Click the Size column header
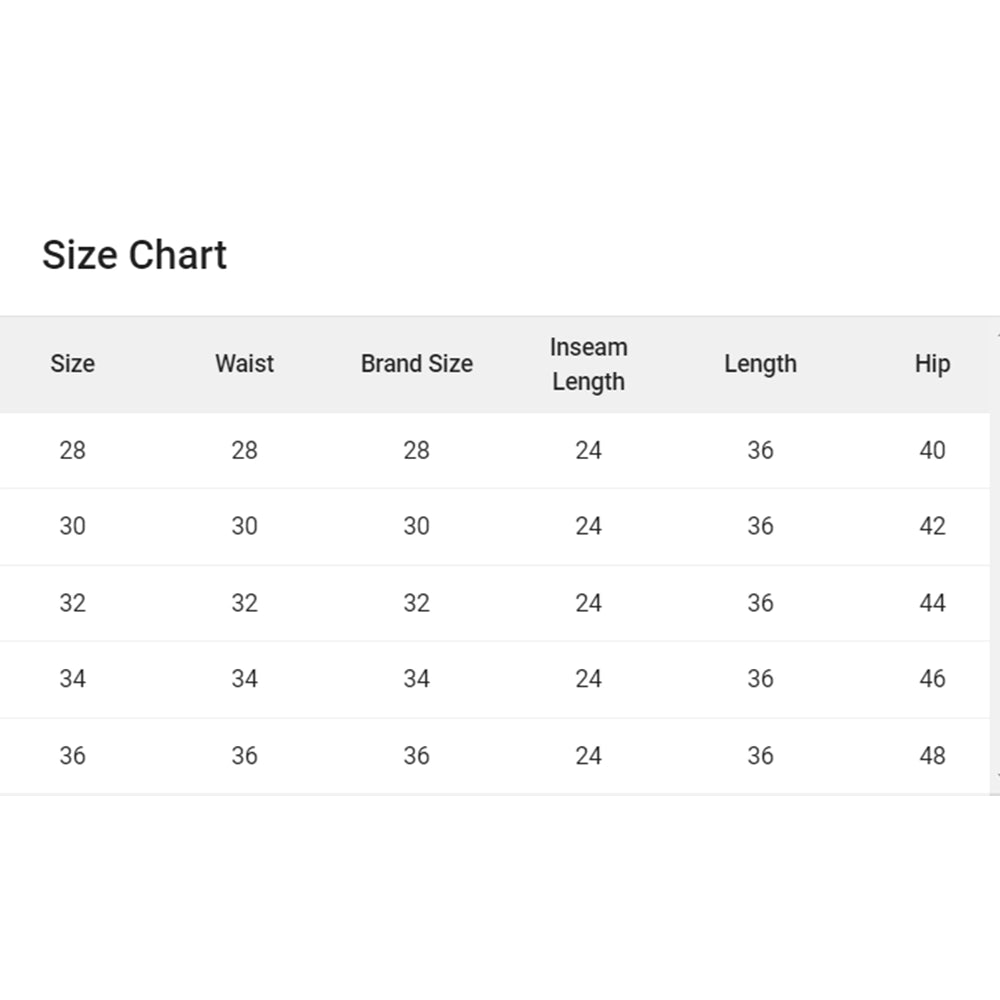Image resolution: width=1000 pixels, height=1000 pixels. (72, 364)
